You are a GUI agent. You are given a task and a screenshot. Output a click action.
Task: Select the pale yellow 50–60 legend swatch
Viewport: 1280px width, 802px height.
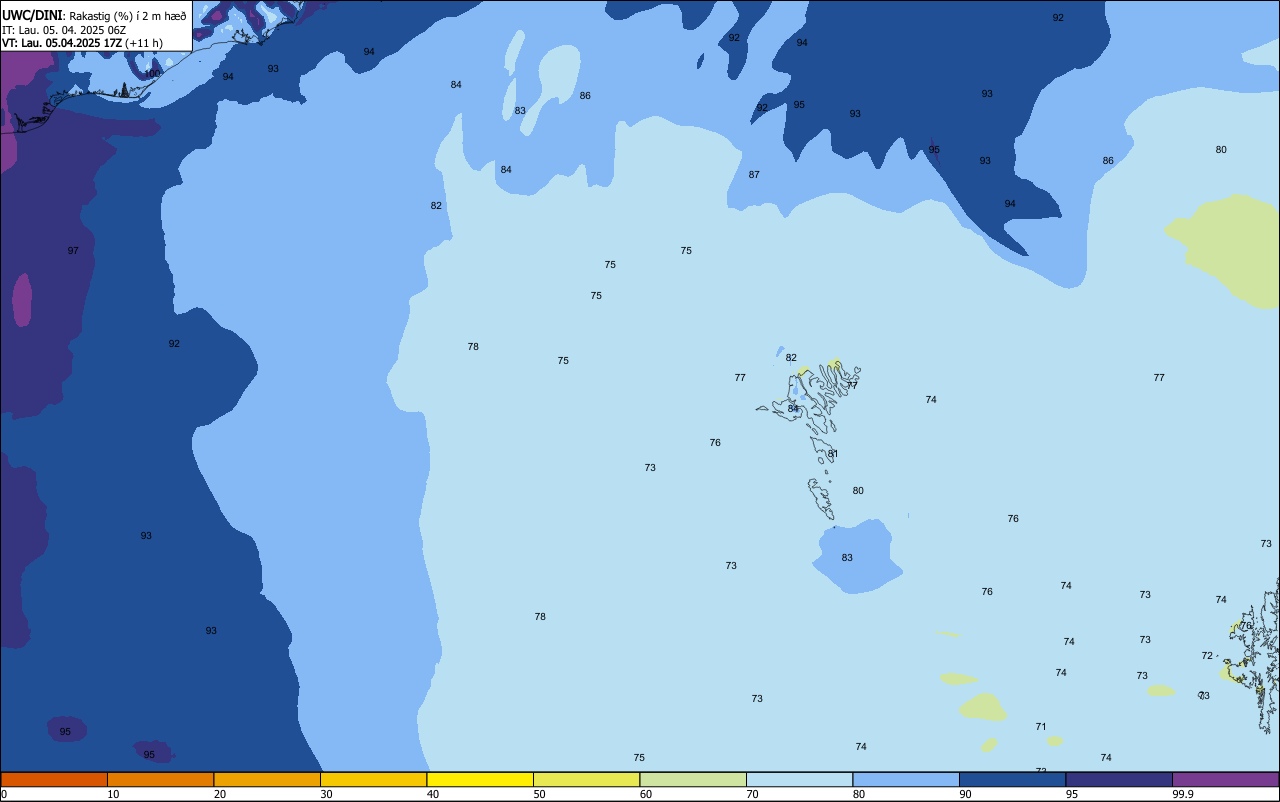tap(586, 779)
